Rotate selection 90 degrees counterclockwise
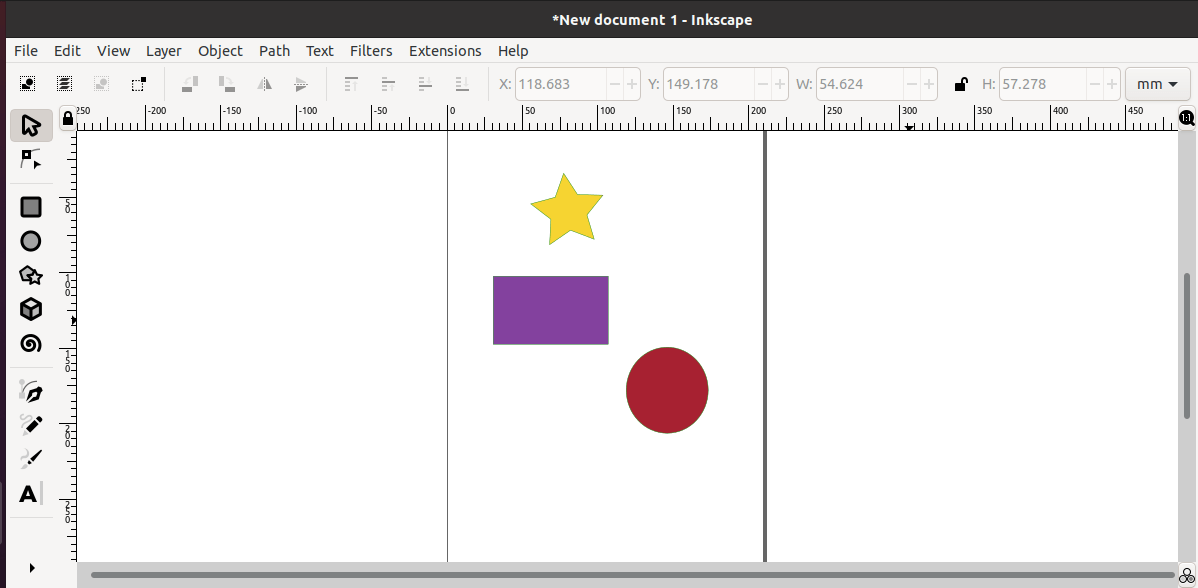Viewport: 1198px width, 588px height. point(189,84)
